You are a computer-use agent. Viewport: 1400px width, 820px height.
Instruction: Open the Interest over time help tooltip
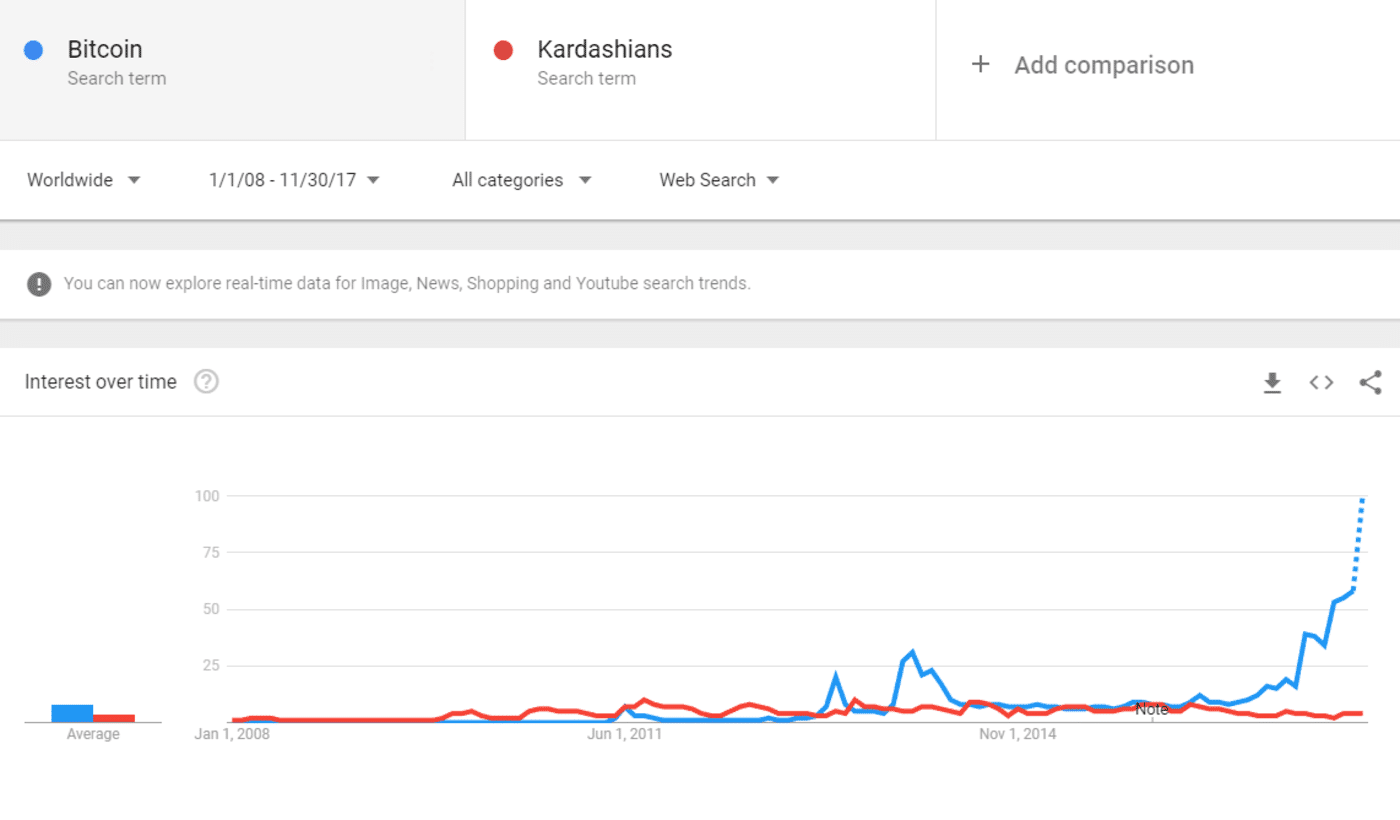pyautogui.click(x=206, y=381)
